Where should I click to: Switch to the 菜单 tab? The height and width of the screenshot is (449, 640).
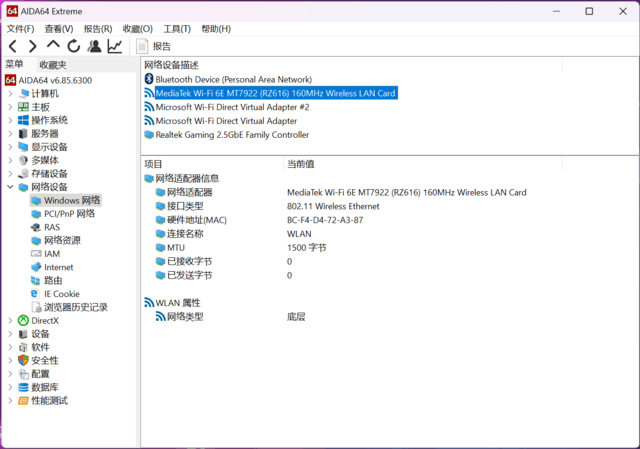pyautogui.click(x=14, y=64)
